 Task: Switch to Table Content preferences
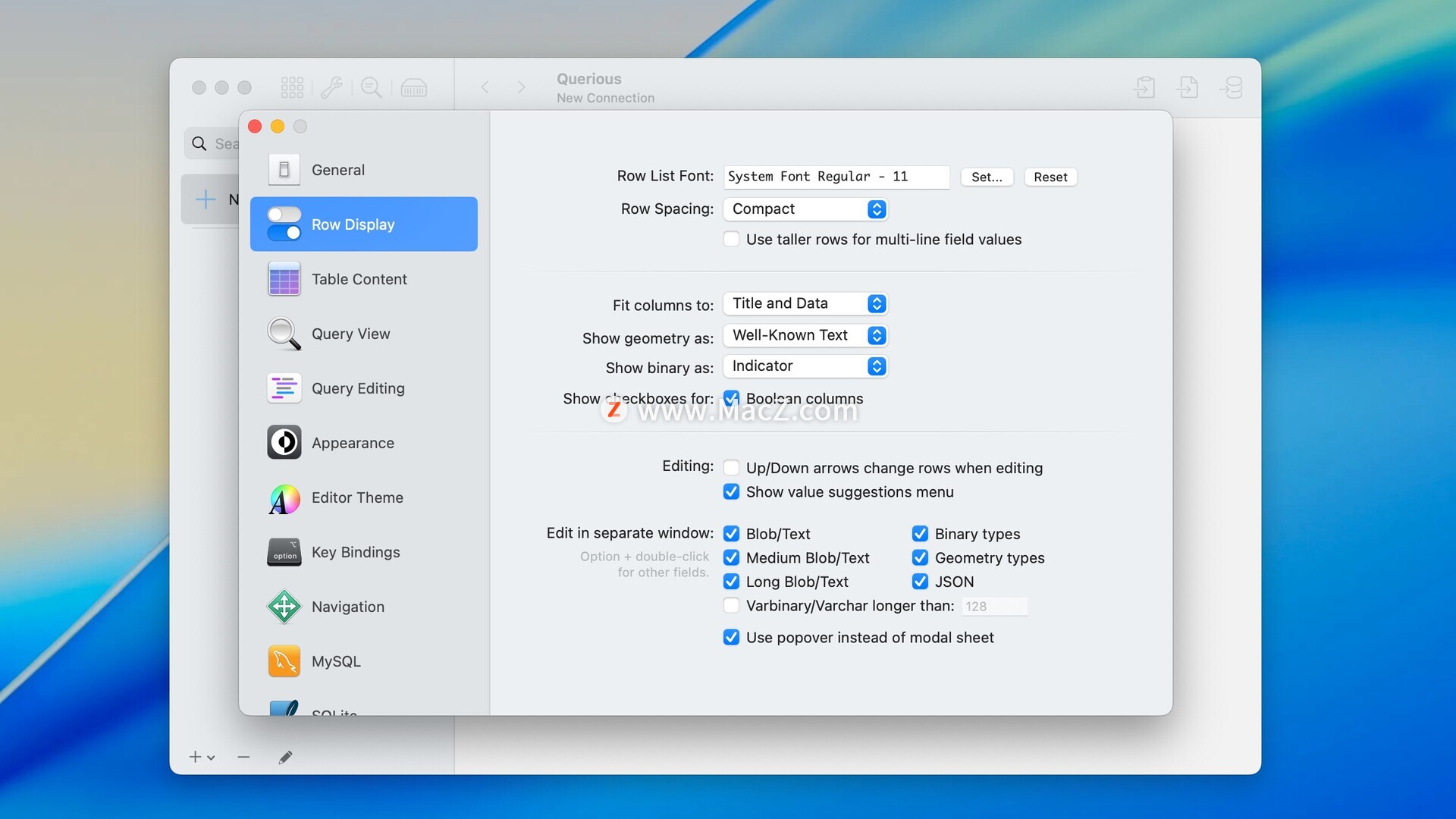(364, 279)
